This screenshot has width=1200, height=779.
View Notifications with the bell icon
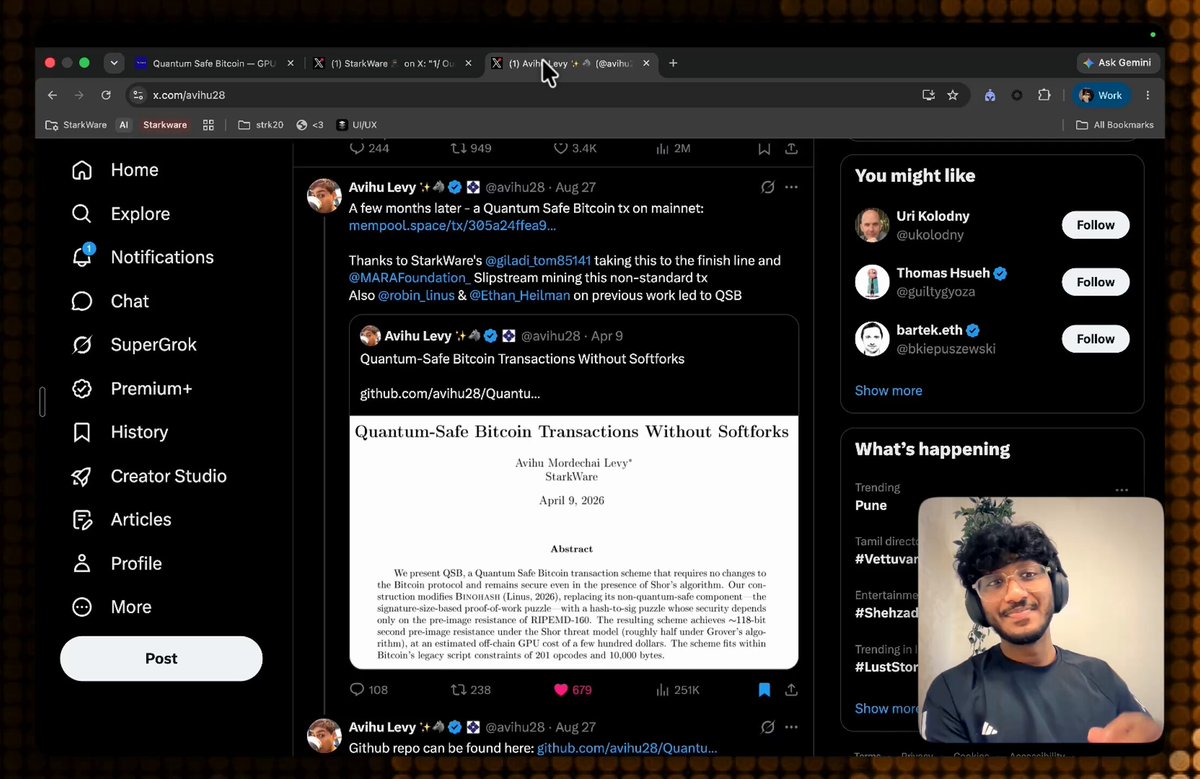pyautogui.click(x=142, y=257)
